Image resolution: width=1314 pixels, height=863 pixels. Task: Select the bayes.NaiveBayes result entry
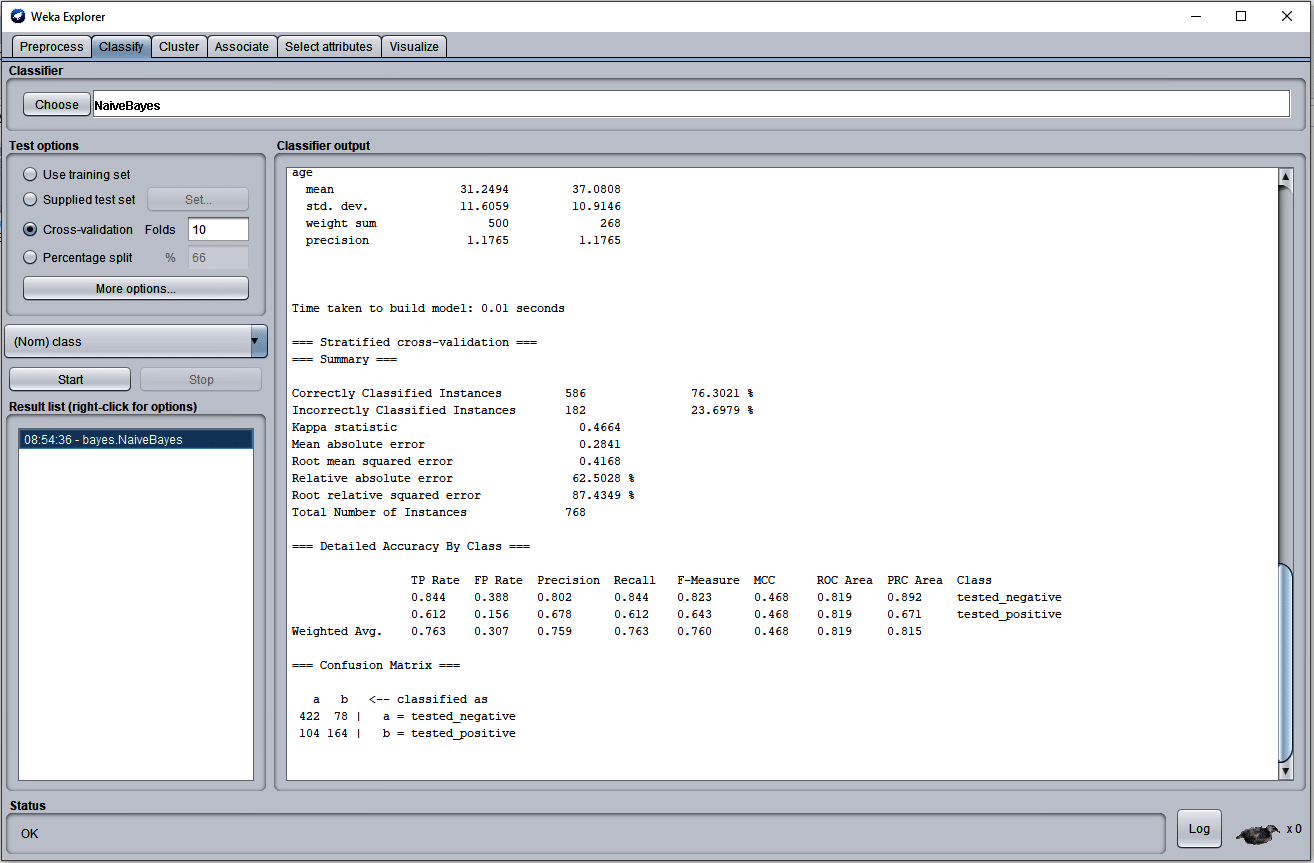(136, 440)
